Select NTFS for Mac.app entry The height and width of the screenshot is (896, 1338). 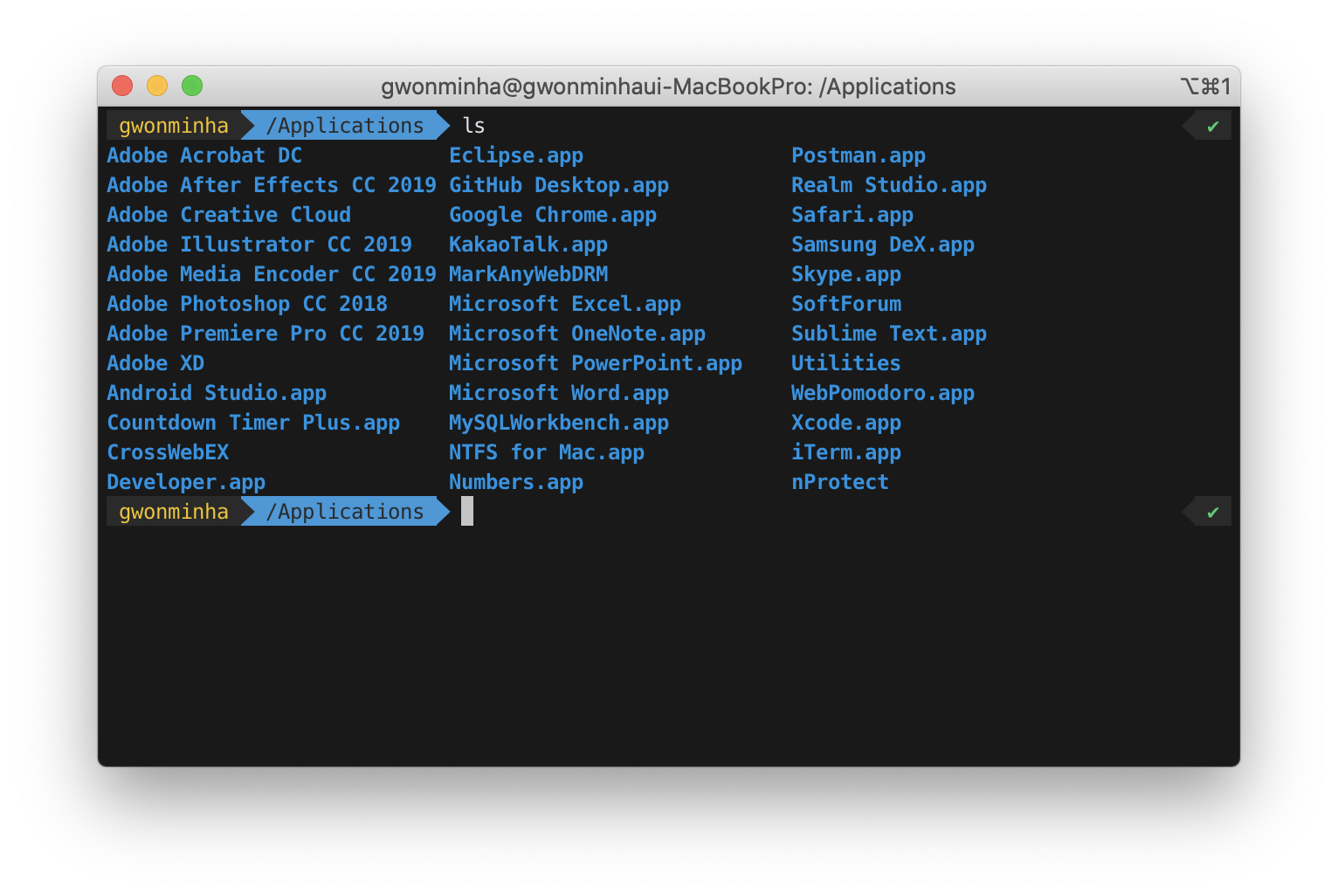547,452
